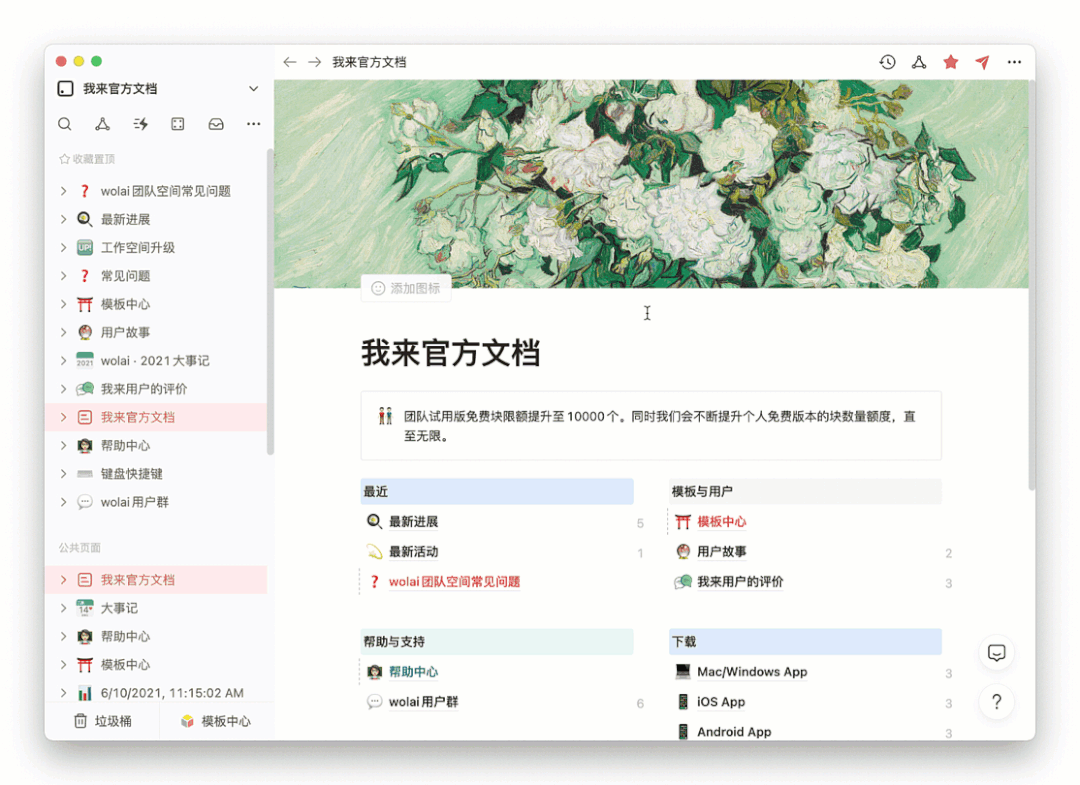Expand 最新进展 in favorites

pos(63,219)
